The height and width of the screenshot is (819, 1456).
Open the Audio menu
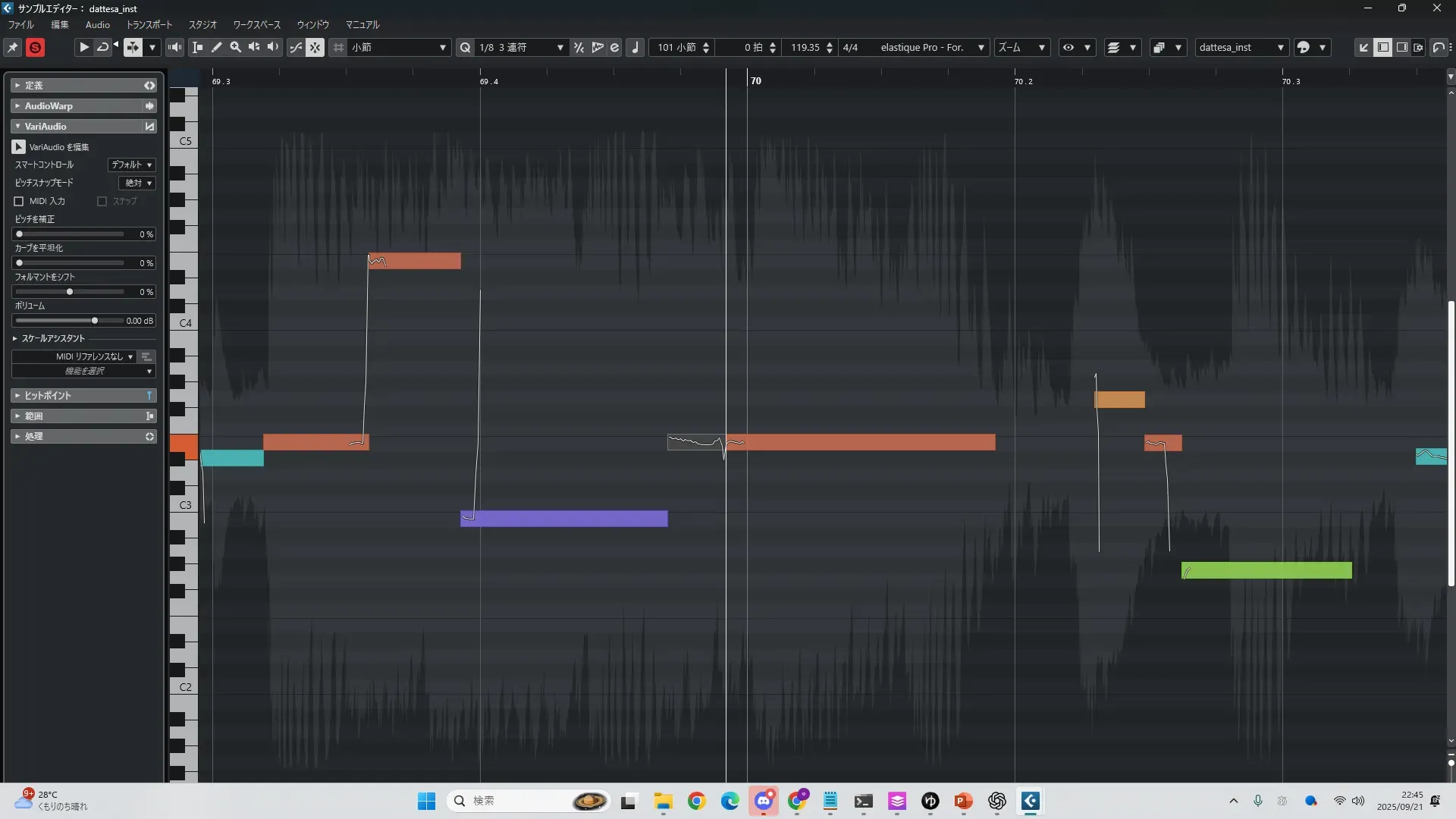click(98, 25)
